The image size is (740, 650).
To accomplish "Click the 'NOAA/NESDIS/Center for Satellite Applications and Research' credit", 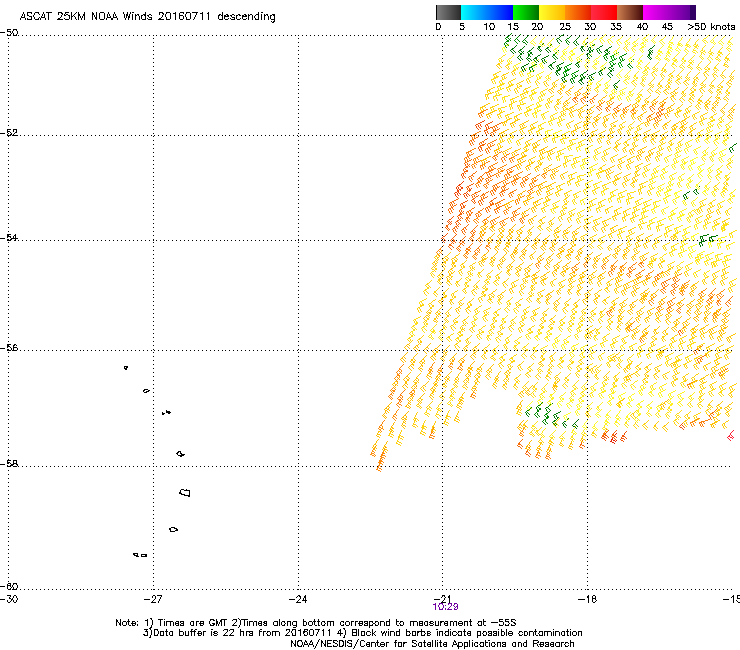I will (432, 644).
